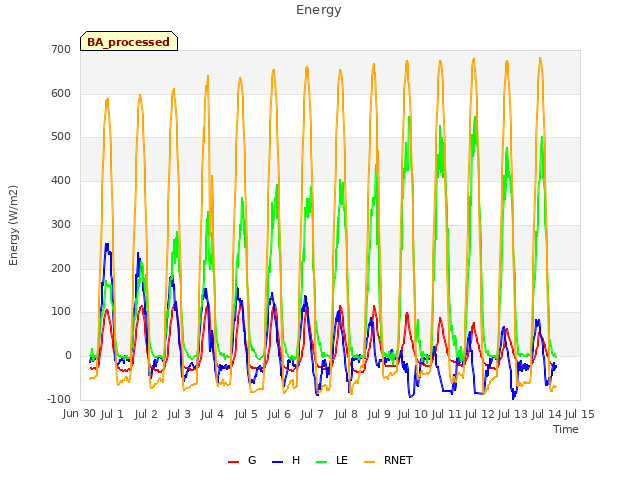Screen dimensions: 640x480
Task: Click the orange RNET legend swatch
Action: coord(369,462)
